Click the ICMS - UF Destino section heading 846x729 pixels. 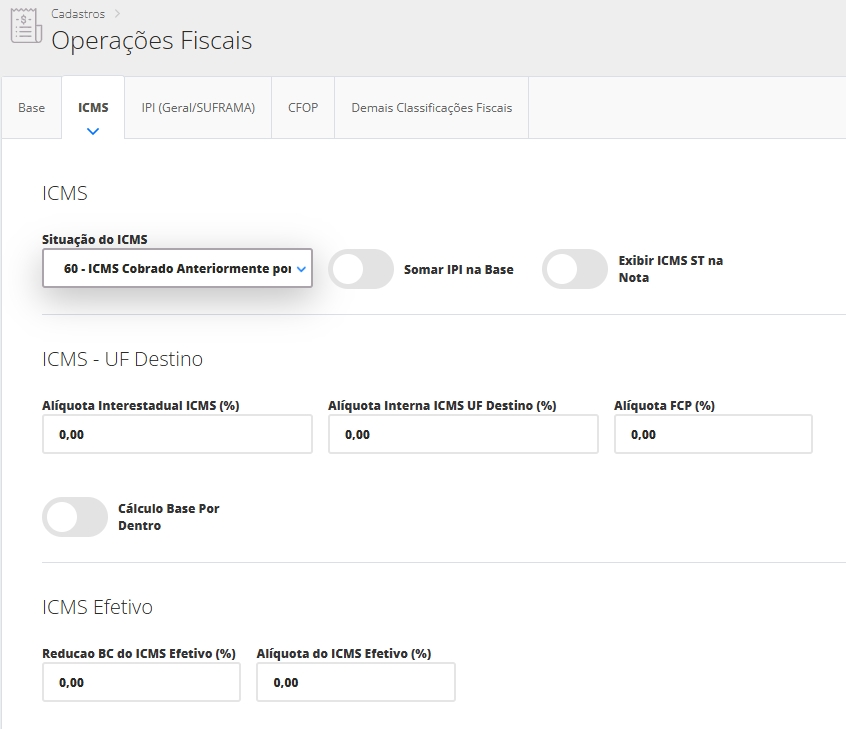123,359
